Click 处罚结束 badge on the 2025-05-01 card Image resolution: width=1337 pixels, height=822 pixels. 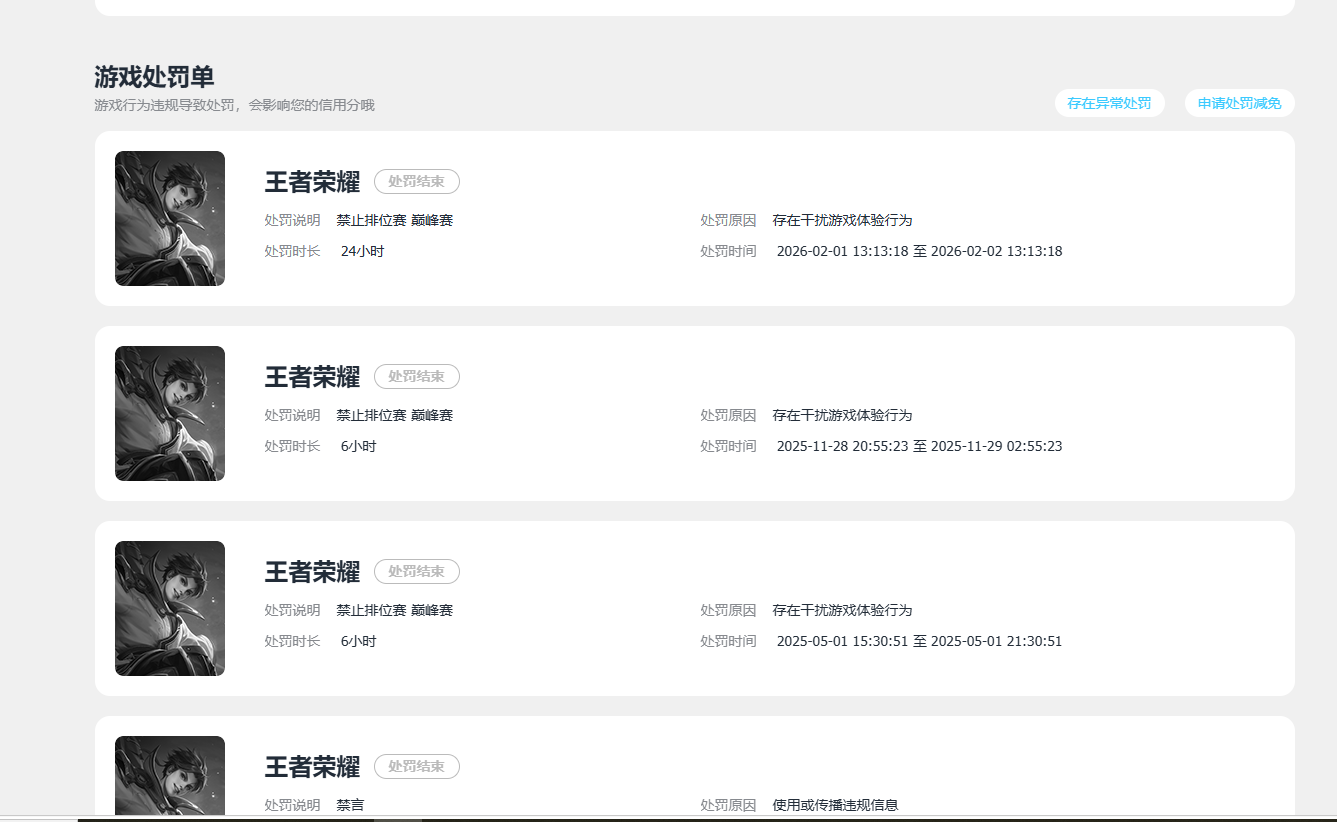point(417,571)
